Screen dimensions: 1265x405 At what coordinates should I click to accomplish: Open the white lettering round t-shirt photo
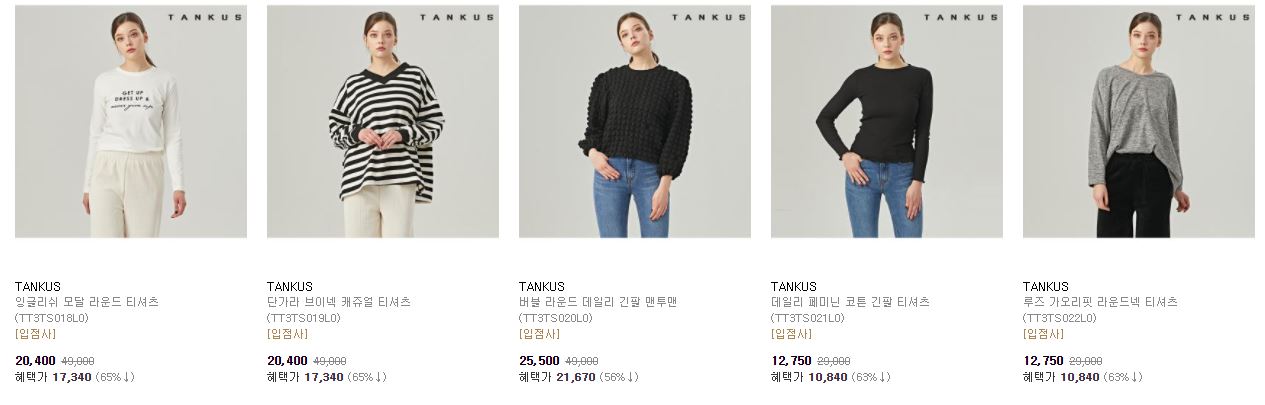[131, 121]
